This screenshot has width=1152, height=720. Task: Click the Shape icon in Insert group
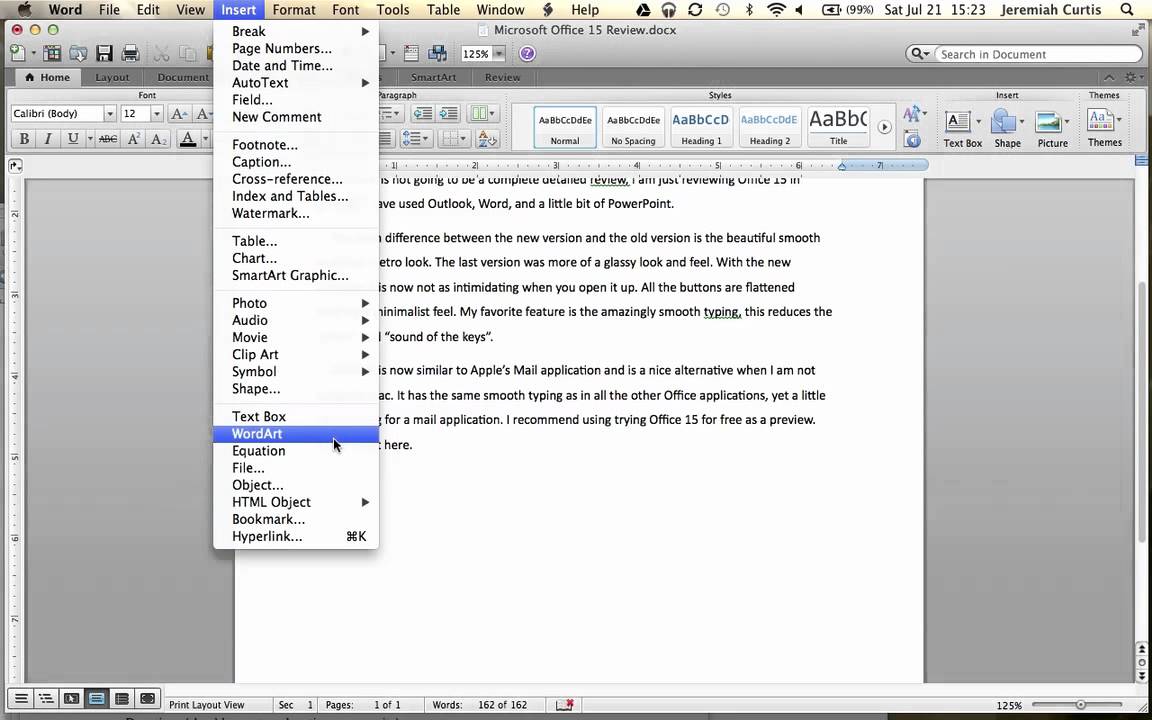1006,127
